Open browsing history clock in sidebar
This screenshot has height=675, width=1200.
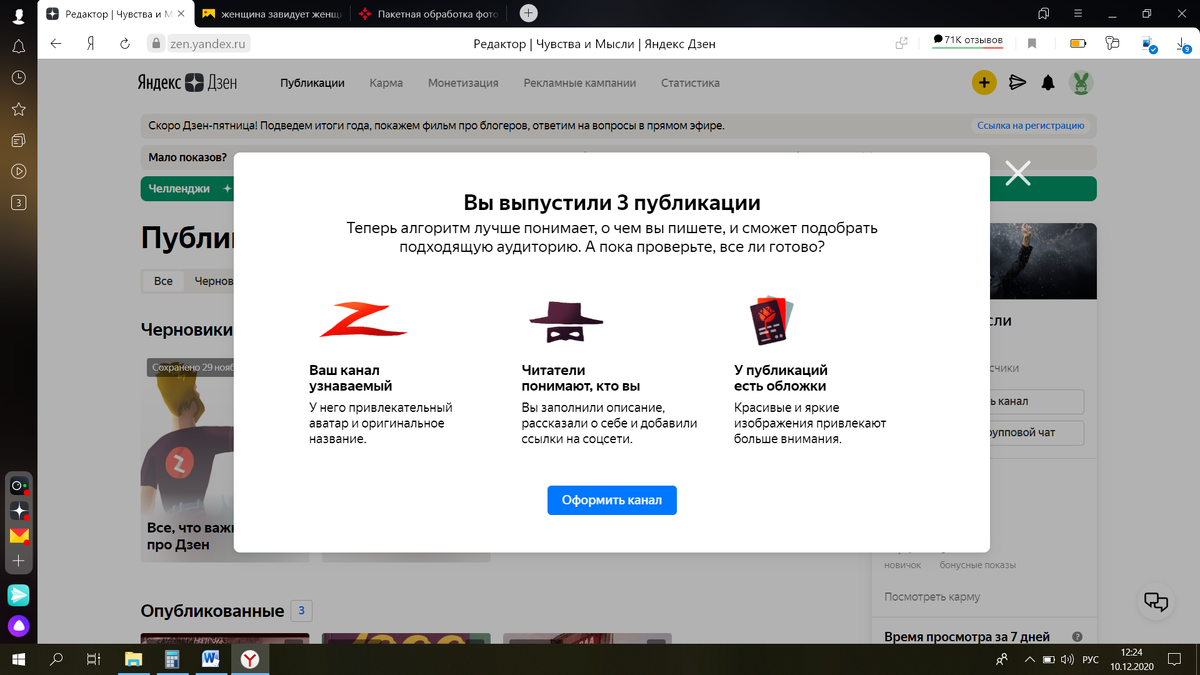(x=18, y=77)
